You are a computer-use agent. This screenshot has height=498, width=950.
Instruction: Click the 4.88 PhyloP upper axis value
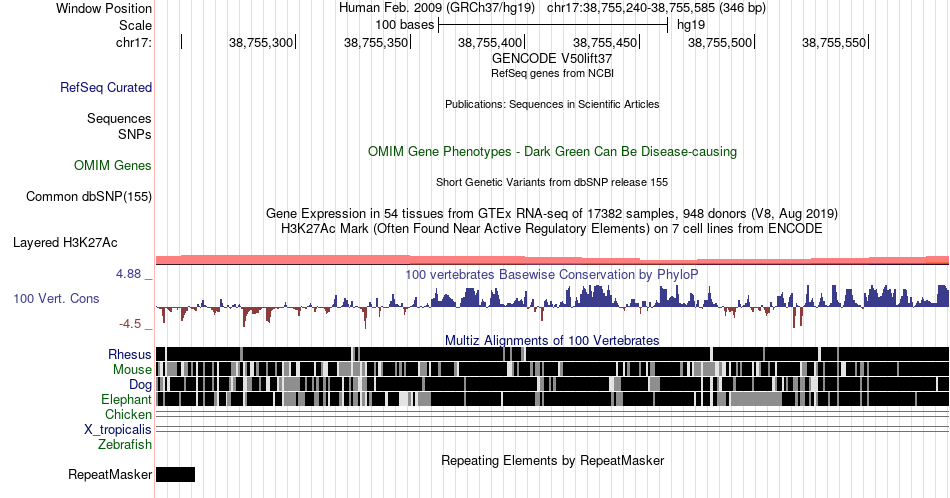(x=128, y=274)
